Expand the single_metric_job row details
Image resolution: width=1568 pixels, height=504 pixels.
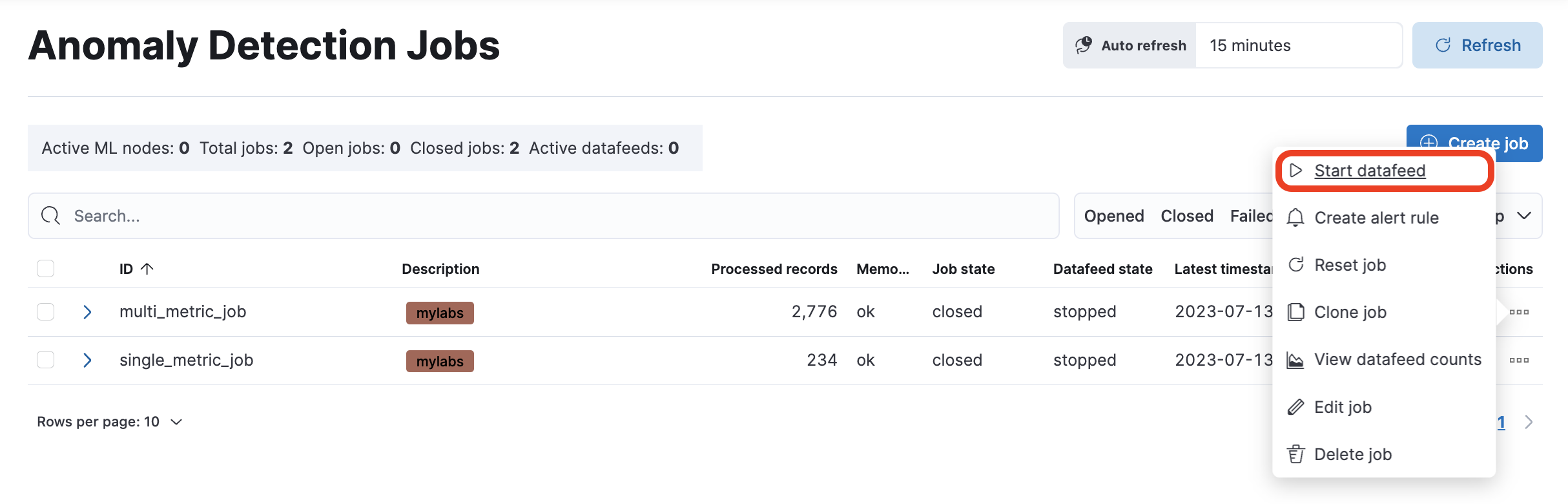click(x=87, y=360)
